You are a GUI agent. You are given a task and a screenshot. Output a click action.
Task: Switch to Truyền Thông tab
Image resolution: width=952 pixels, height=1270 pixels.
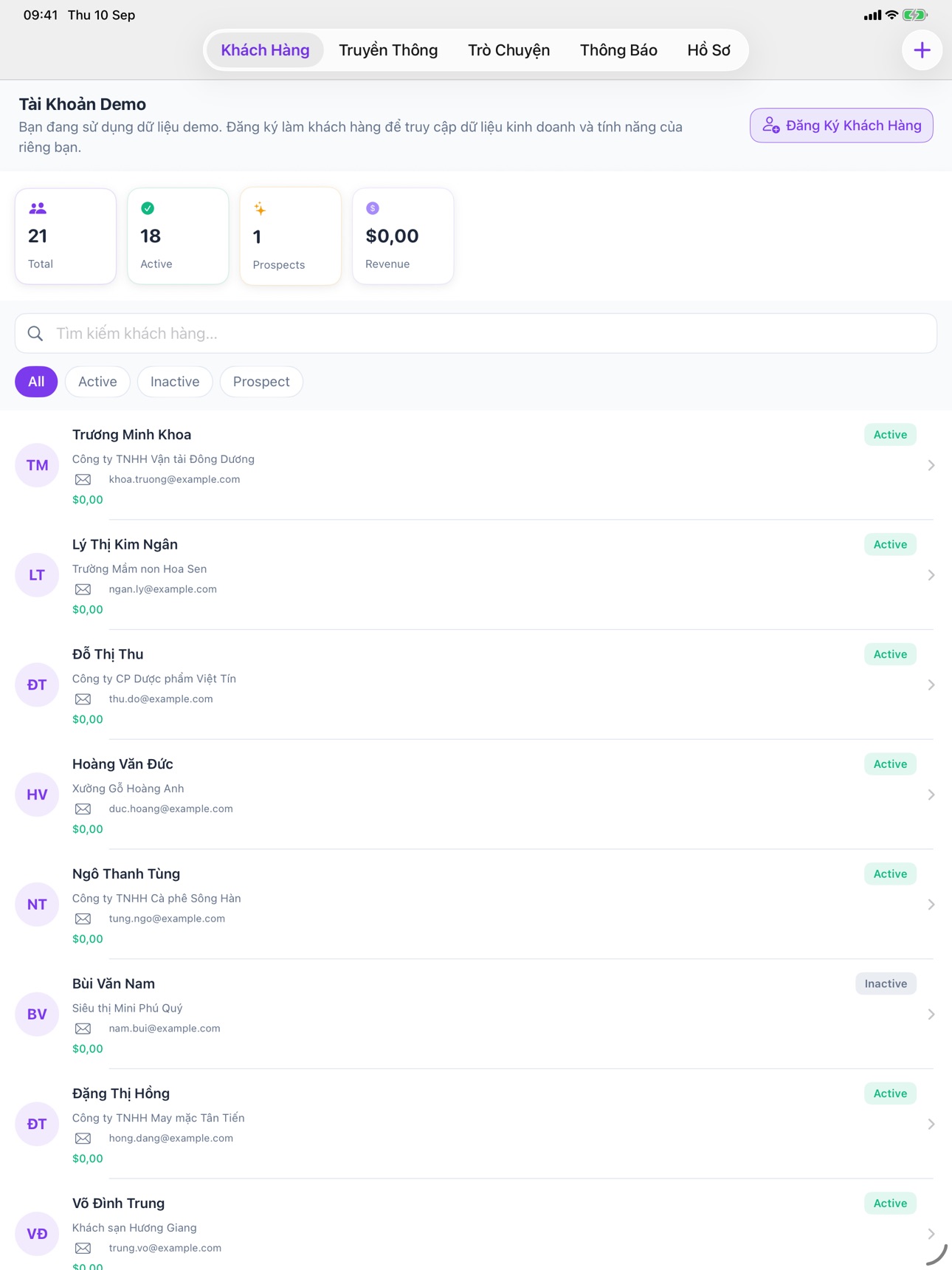point(388,50)
